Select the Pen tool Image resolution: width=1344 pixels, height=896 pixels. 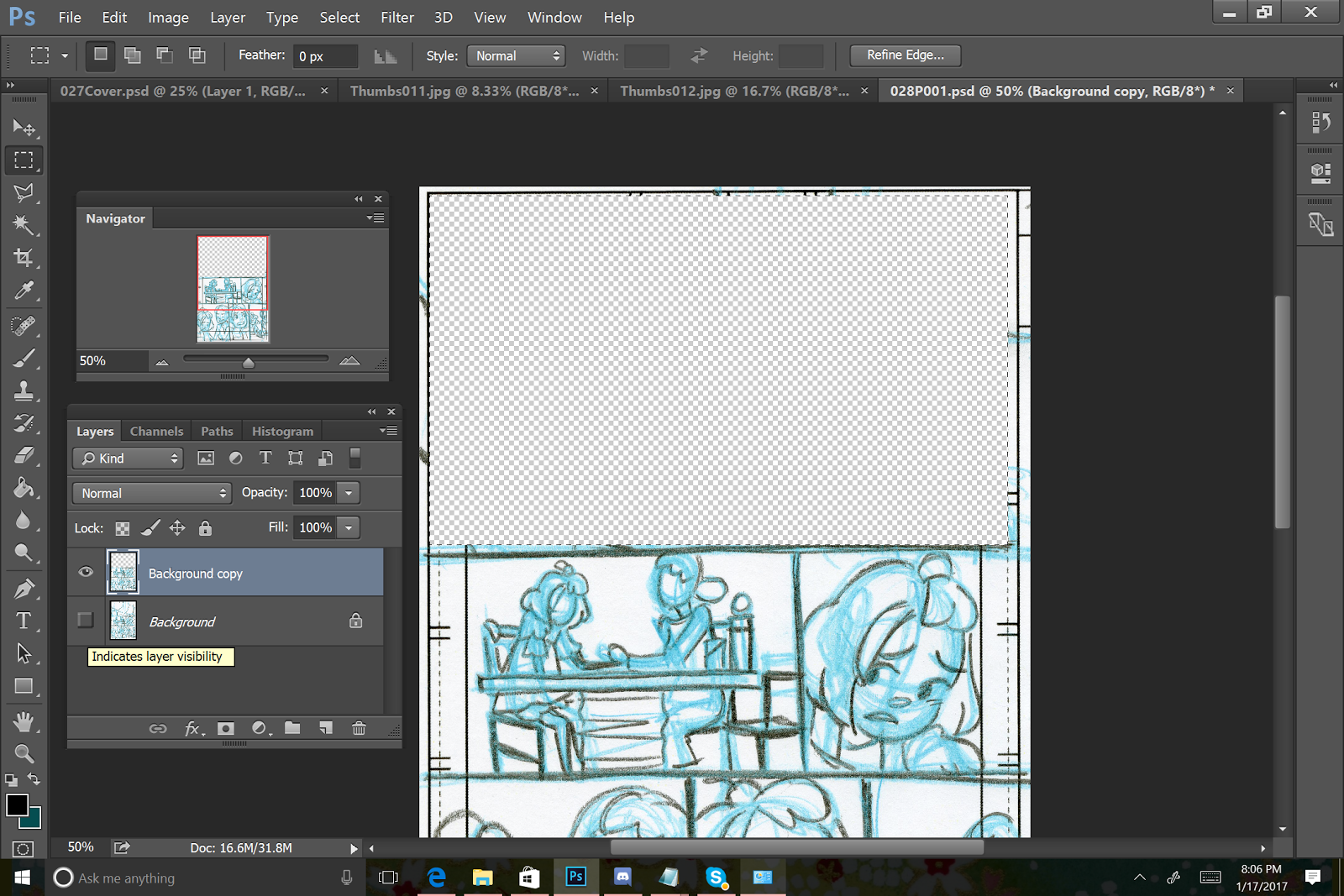click(24, 589)
